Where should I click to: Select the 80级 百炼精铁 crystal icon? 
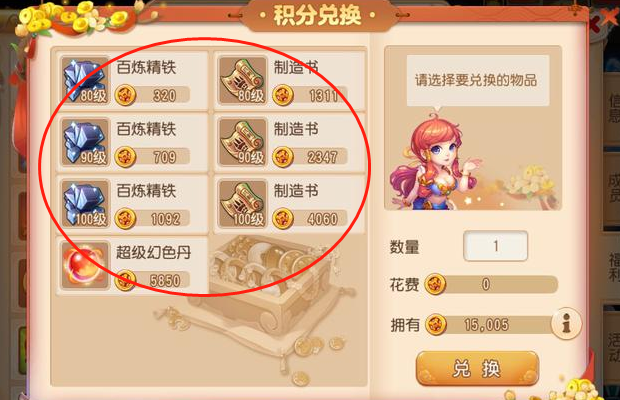[x=85, y=80]
